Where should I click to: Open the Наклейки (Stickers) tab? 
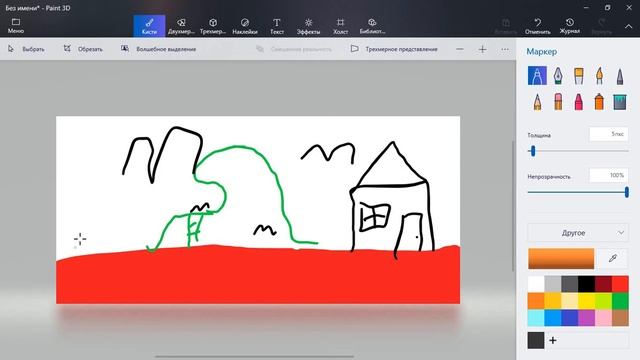[245, 26]
